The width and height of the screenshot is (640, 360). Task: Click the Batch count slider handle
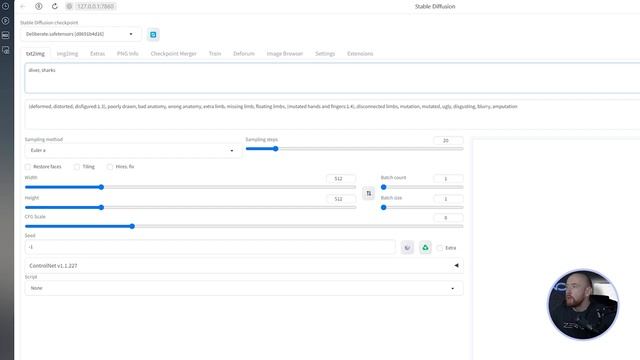point(384,187)
